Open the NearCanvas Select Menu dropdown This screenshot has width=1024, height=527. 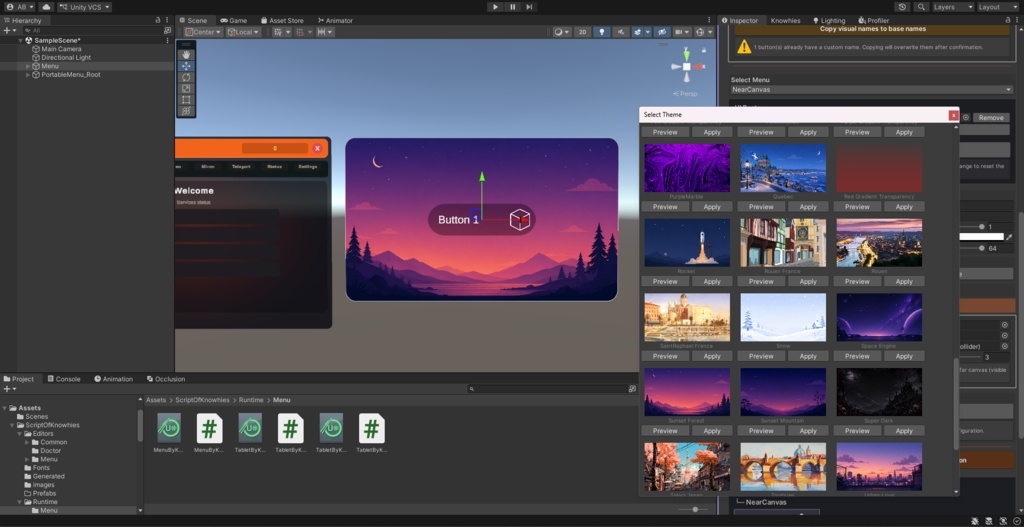(x=872, y=89)
